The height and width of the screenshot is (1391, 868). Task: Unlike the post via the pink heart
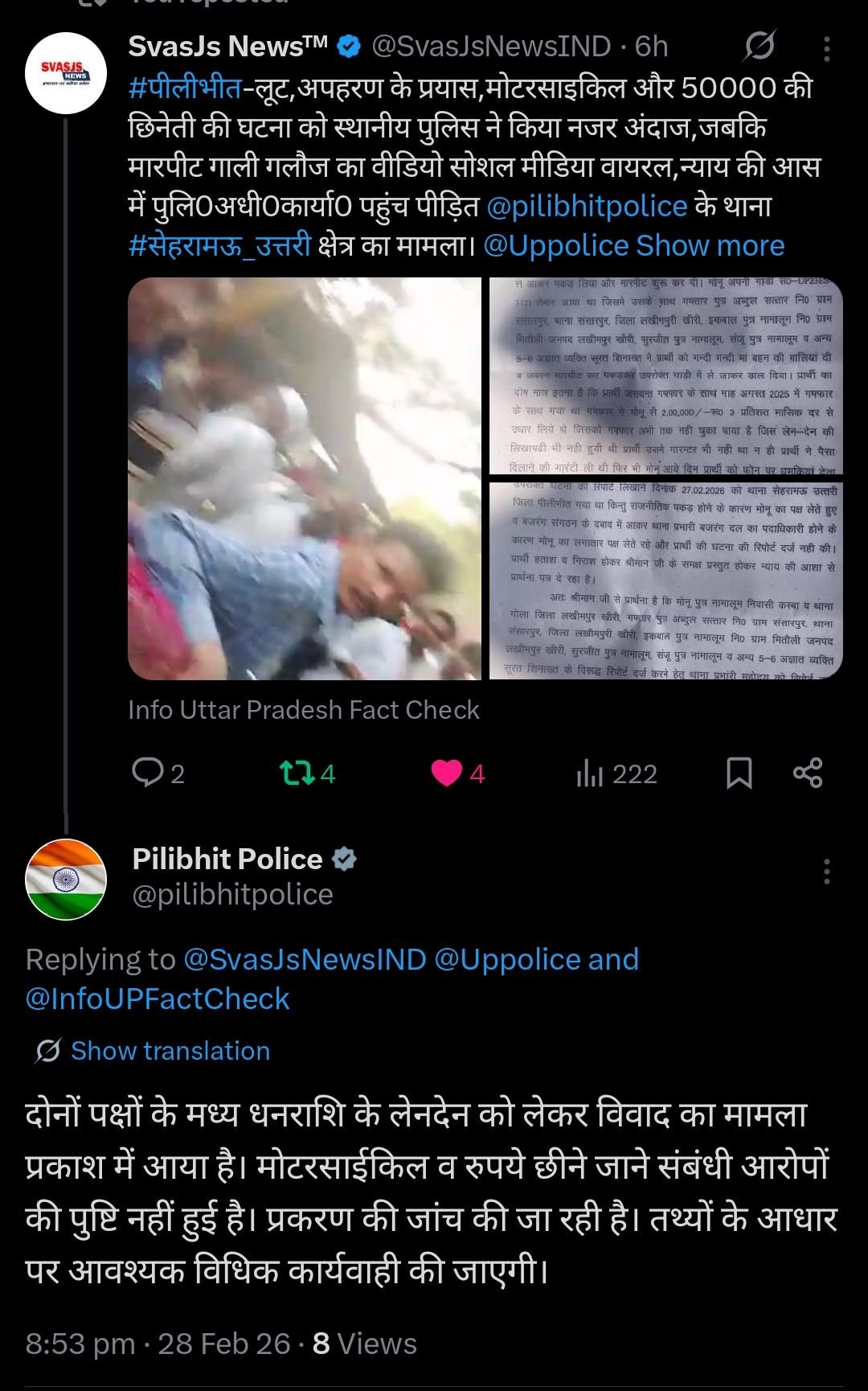click(x=447, y=773)
